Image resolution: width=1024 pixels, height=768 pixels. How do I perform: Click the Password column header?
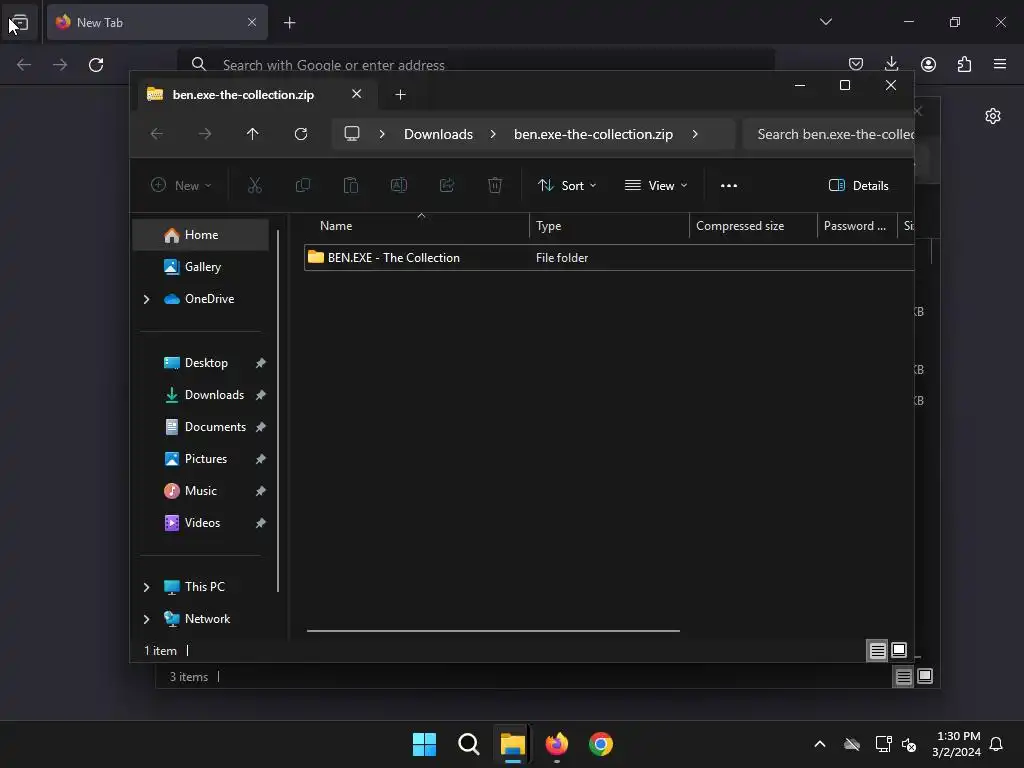click(857, 226)
